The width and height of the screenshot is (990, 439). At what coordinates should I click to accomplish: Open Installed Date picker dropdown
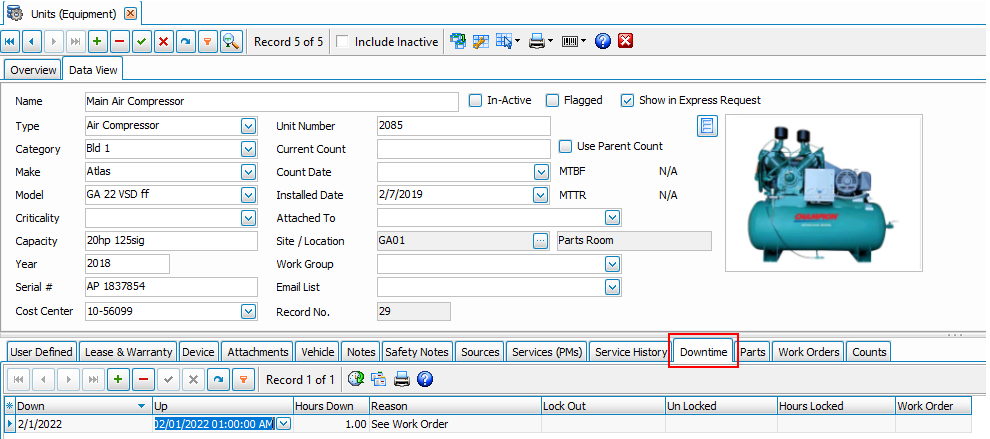coord(540,195)
